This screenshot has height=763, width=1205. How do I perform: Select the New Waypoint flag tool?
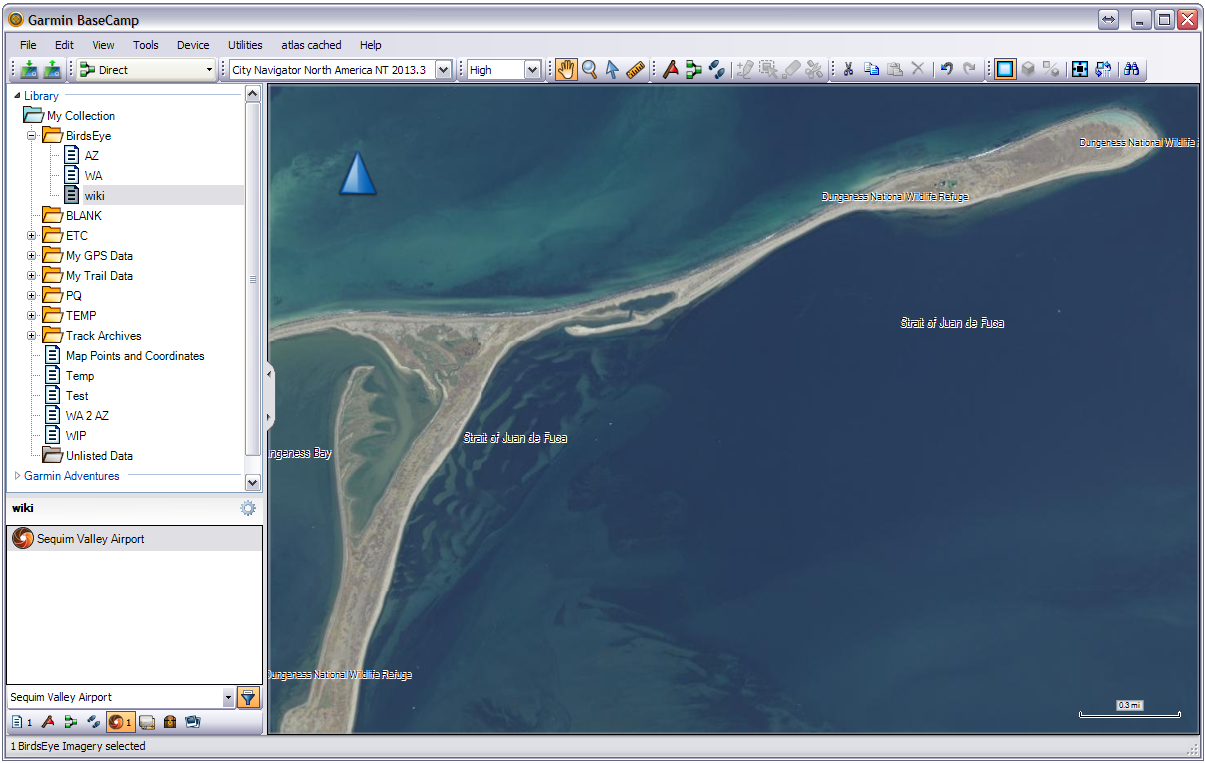point(671,70)
